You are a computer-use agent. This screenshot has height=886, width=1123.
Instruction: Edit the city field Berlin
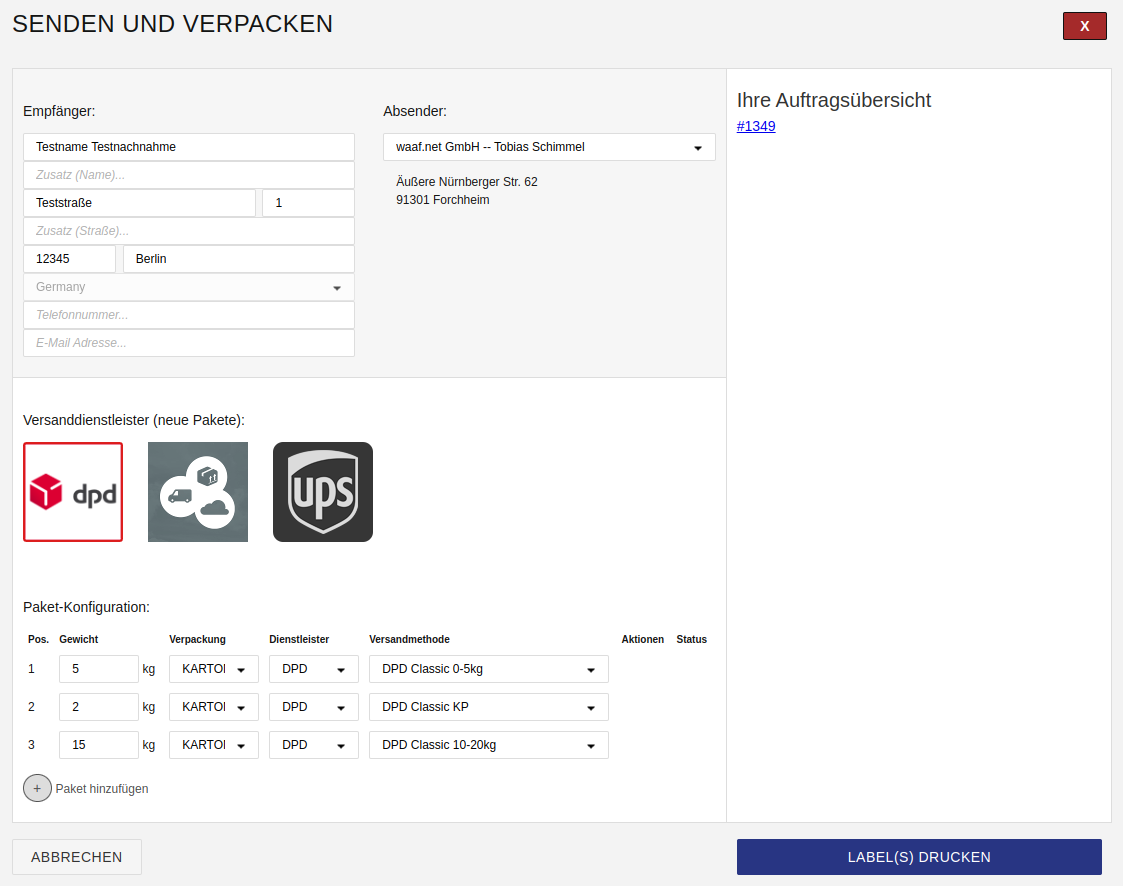(x=239, y=259)
